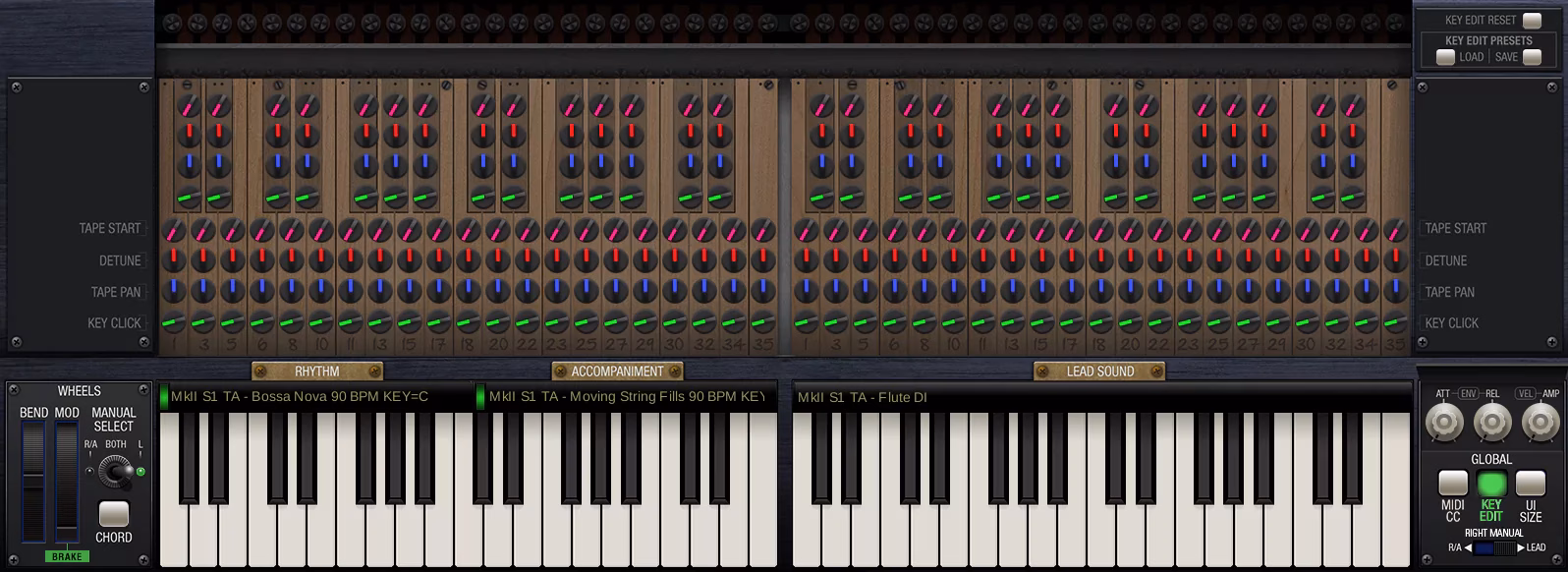Load a Key Edit preset
Viewport: 1568px width, 572px height.
(x=1445, y=57)
